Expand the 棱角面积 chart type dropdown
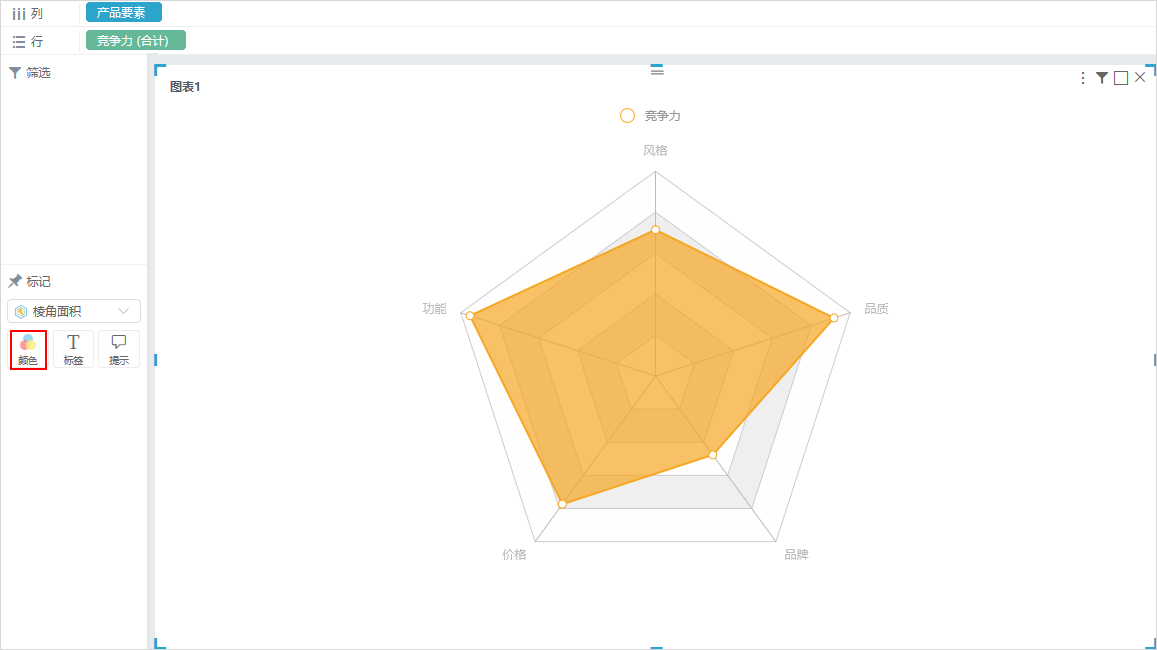This screenshot has width=1157, height=650. pos(74,311)
